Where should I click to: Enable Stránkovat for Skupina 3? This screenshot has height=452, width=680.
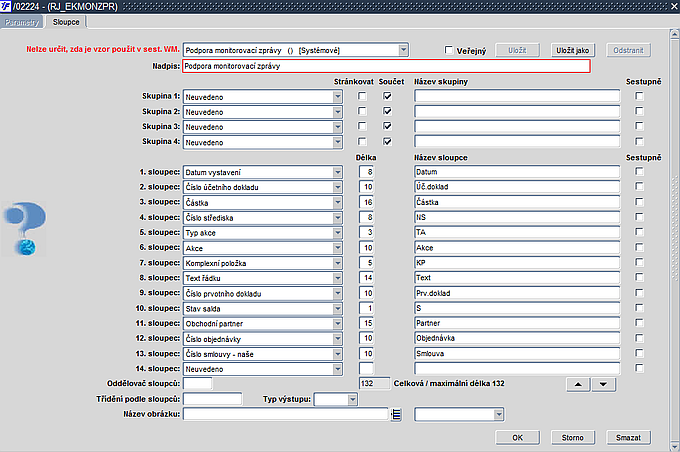362,126
